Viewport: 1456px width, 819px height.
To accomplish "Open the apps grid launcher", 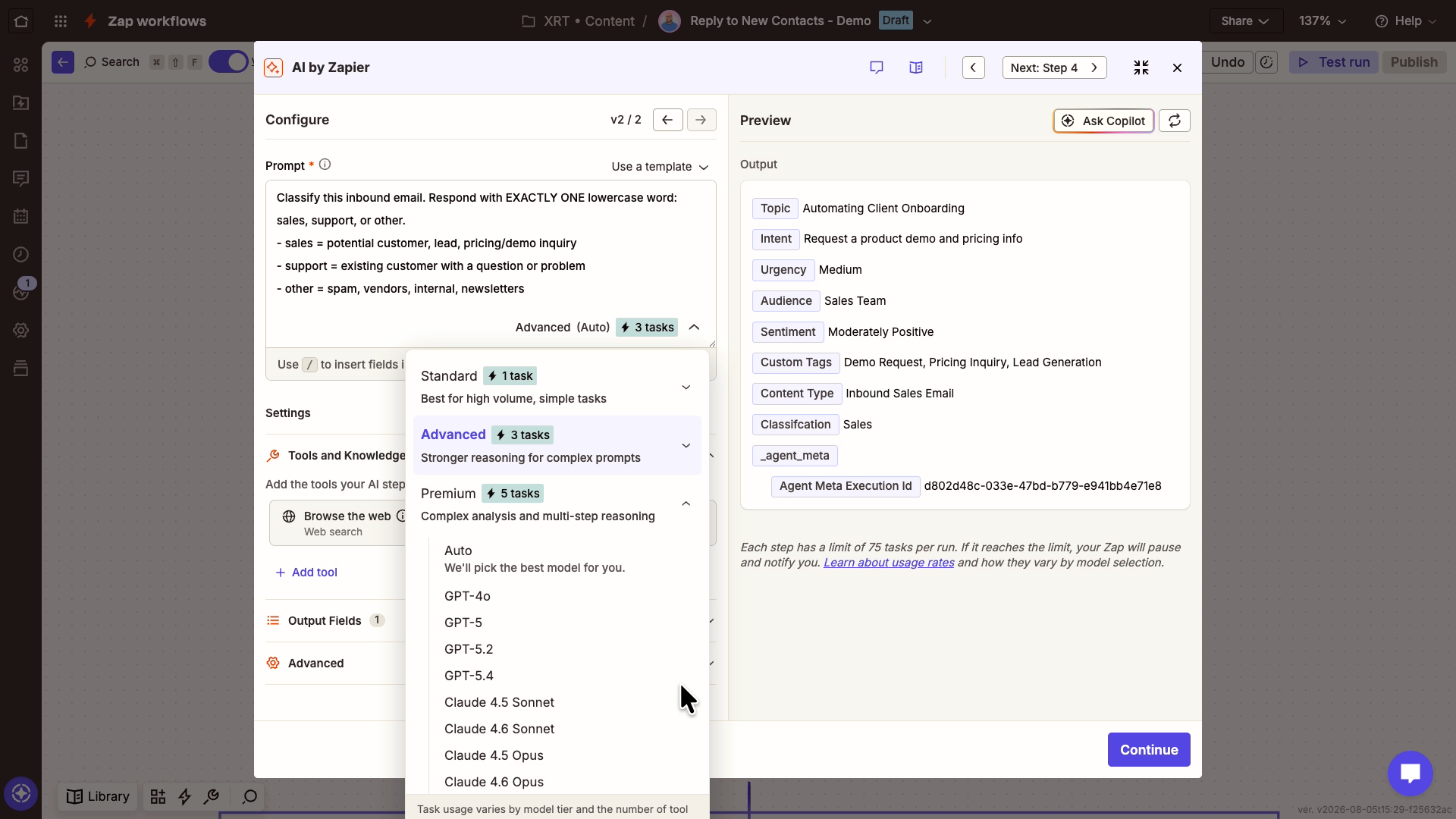I will (61, 20).
